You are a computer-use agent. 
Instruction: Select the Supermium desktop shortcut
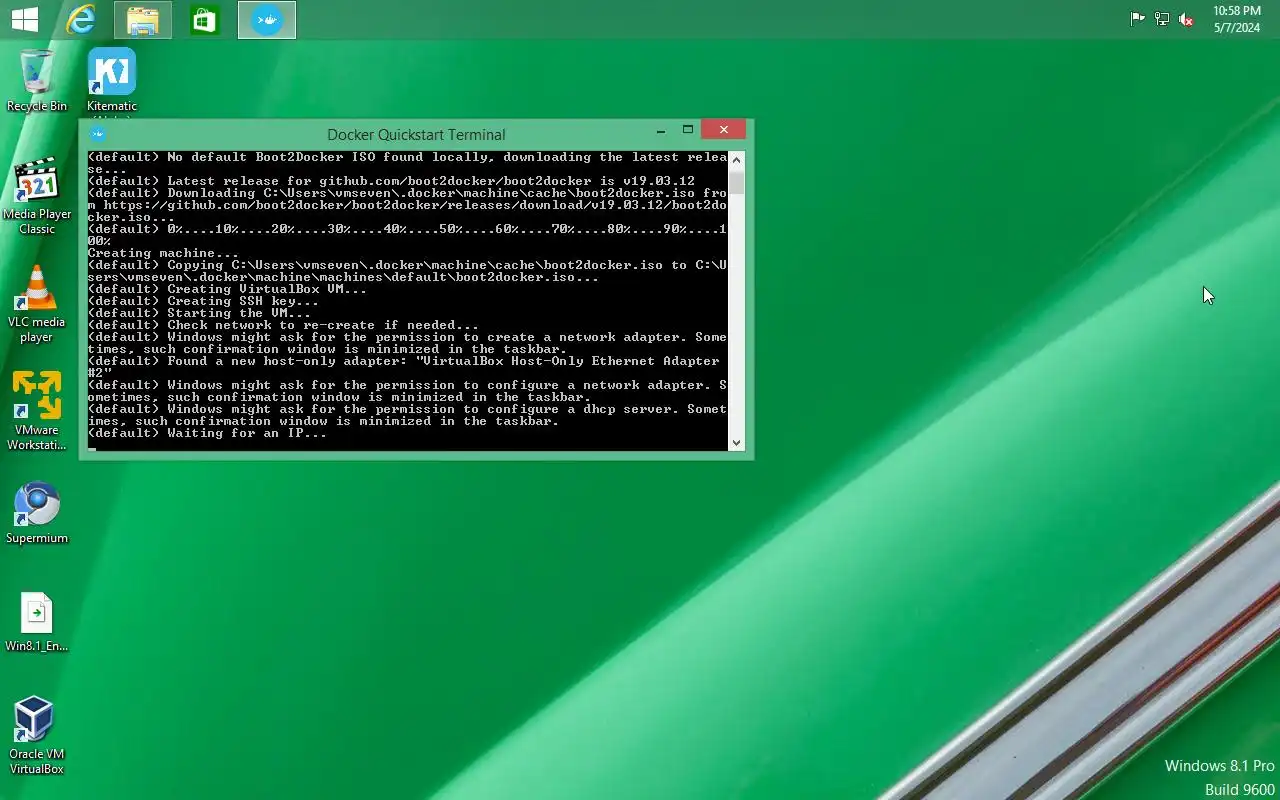37,513
